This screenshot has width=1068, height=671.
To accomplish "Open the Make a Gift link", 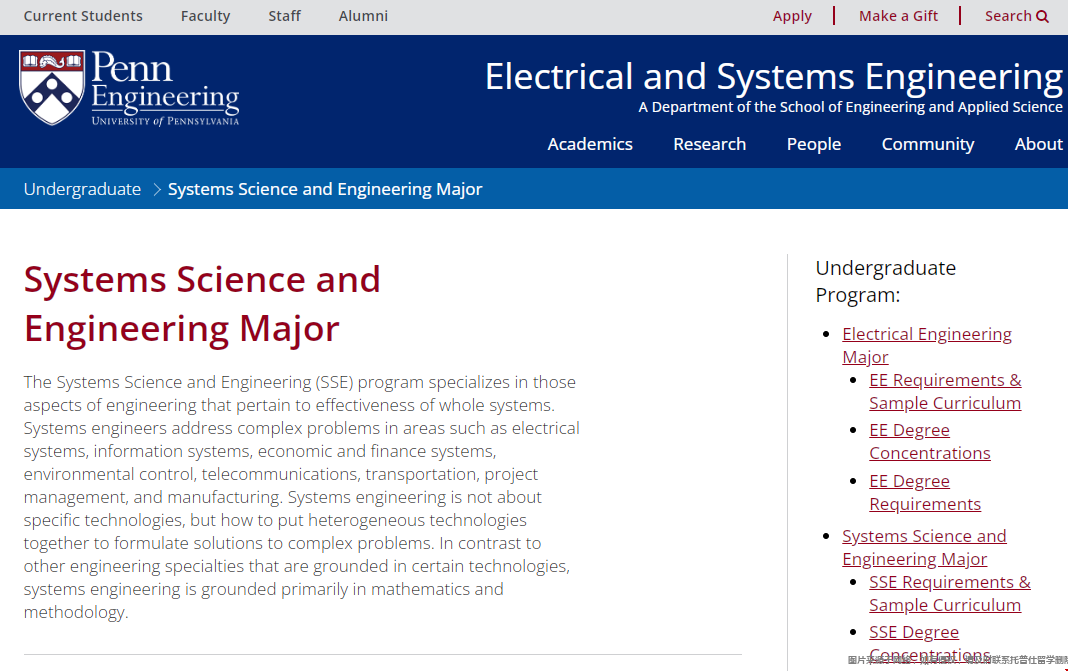I will tap(898, 16).
